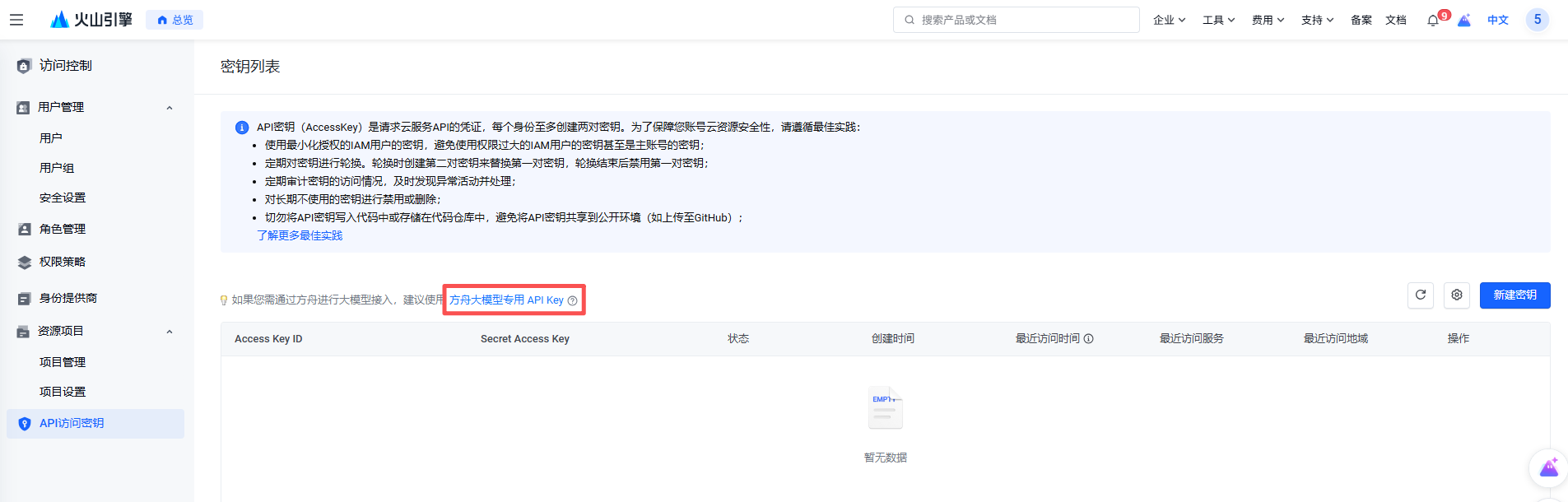1568x502 pixels.
Task: Open the 安全设置 sidebar item
Action: point(63,198)
